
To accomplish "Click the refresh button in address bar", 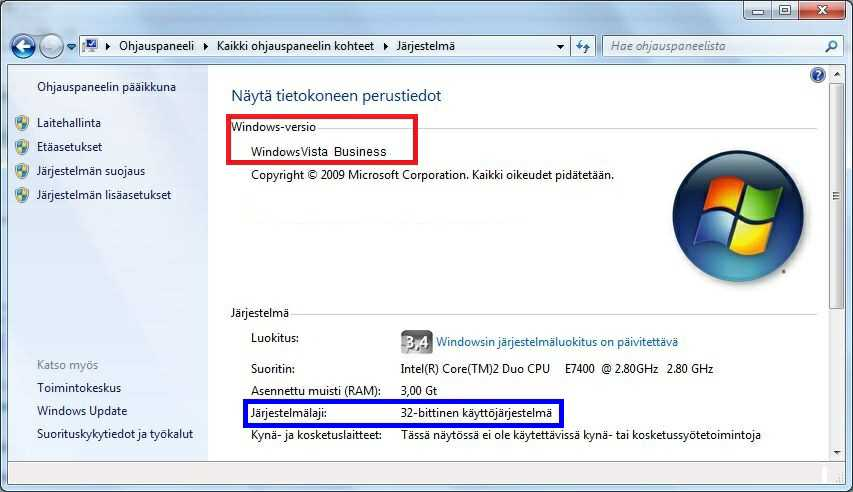I will [x=583, y=47].
